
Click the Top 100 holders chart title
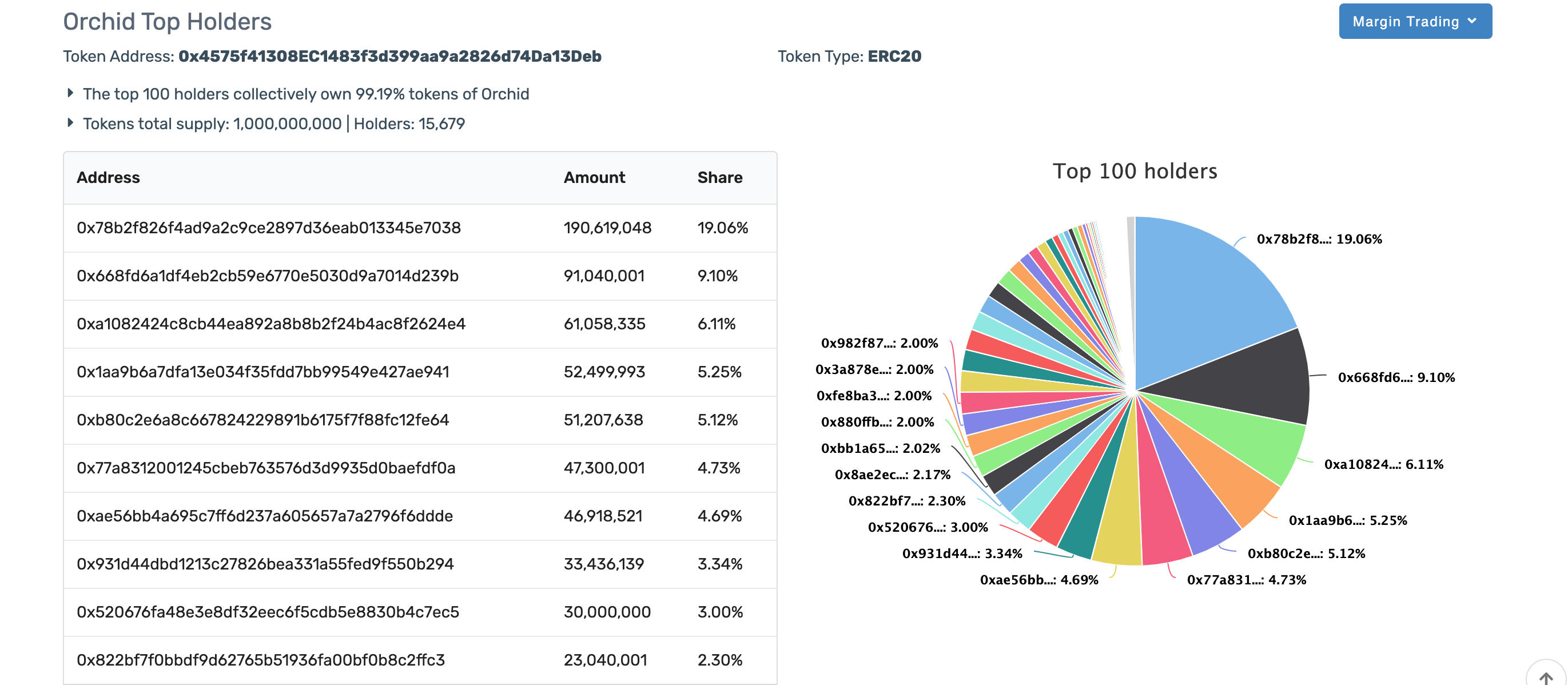pyautogui.click(x=1135, y=171)
